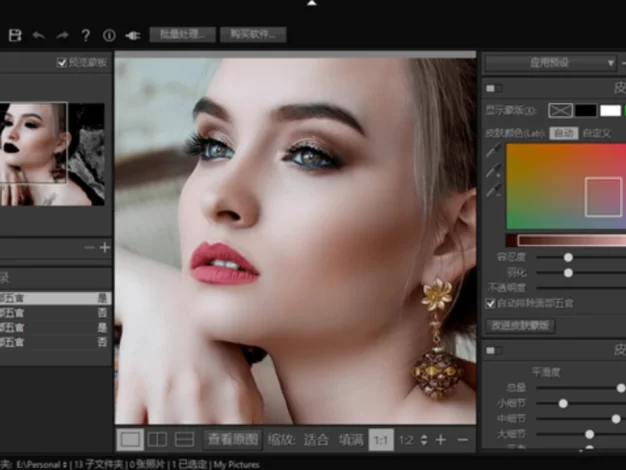Select the last 五官 row marked 否

tap(55, 342)
